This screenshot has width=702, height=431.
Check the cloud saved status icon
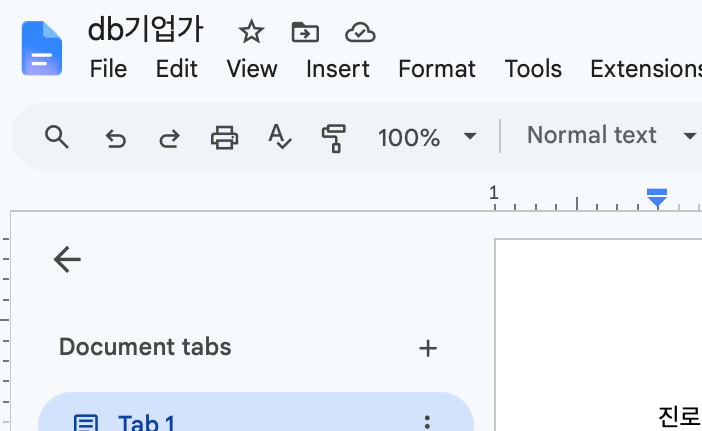click(360, 32)
